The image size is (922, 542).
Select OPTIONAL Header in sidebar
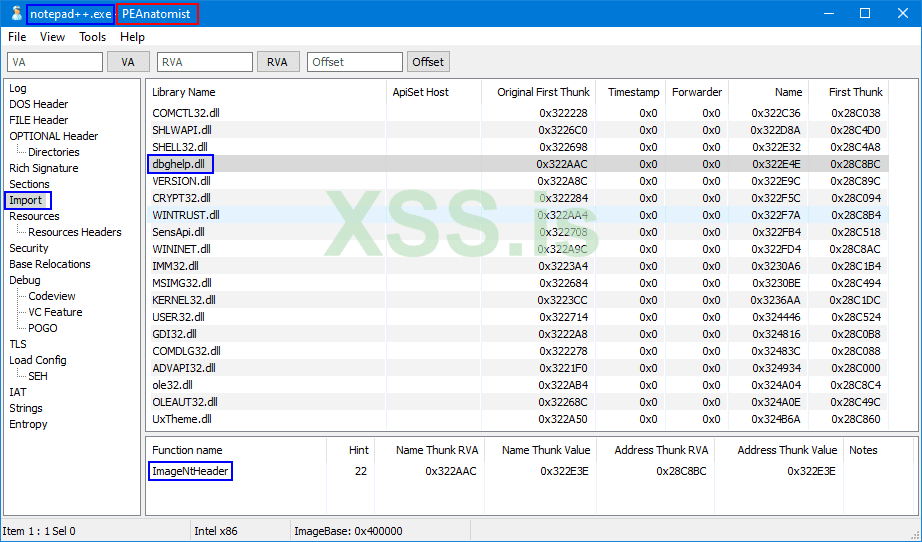[x=54, y=136]
